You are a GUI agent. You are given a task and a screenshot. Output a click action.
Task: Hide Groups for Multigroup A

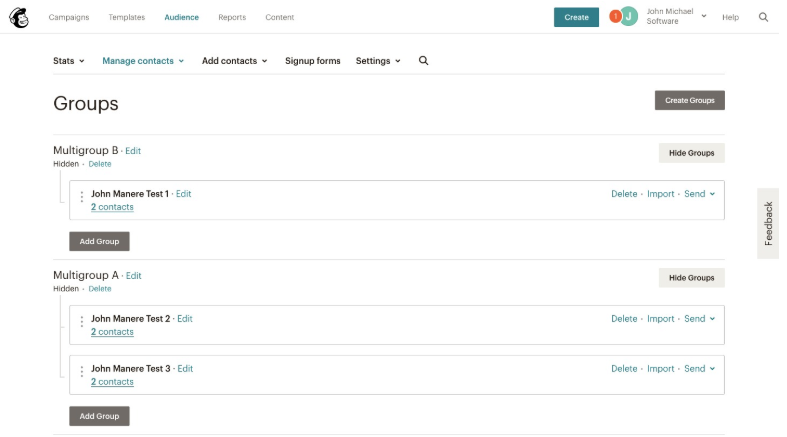pyautogui.click(x=692, y=278)
